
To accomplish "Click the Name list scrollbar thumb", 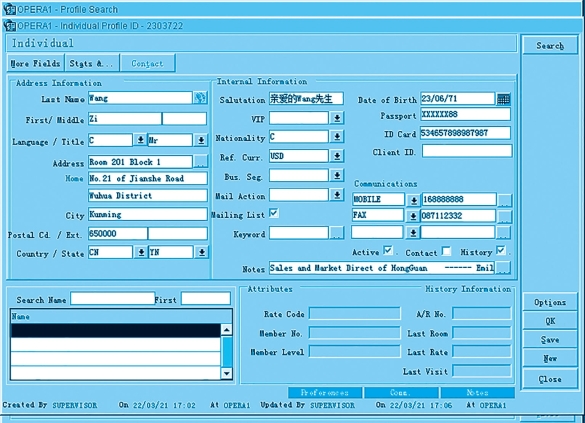I will (x=226, y=351).
